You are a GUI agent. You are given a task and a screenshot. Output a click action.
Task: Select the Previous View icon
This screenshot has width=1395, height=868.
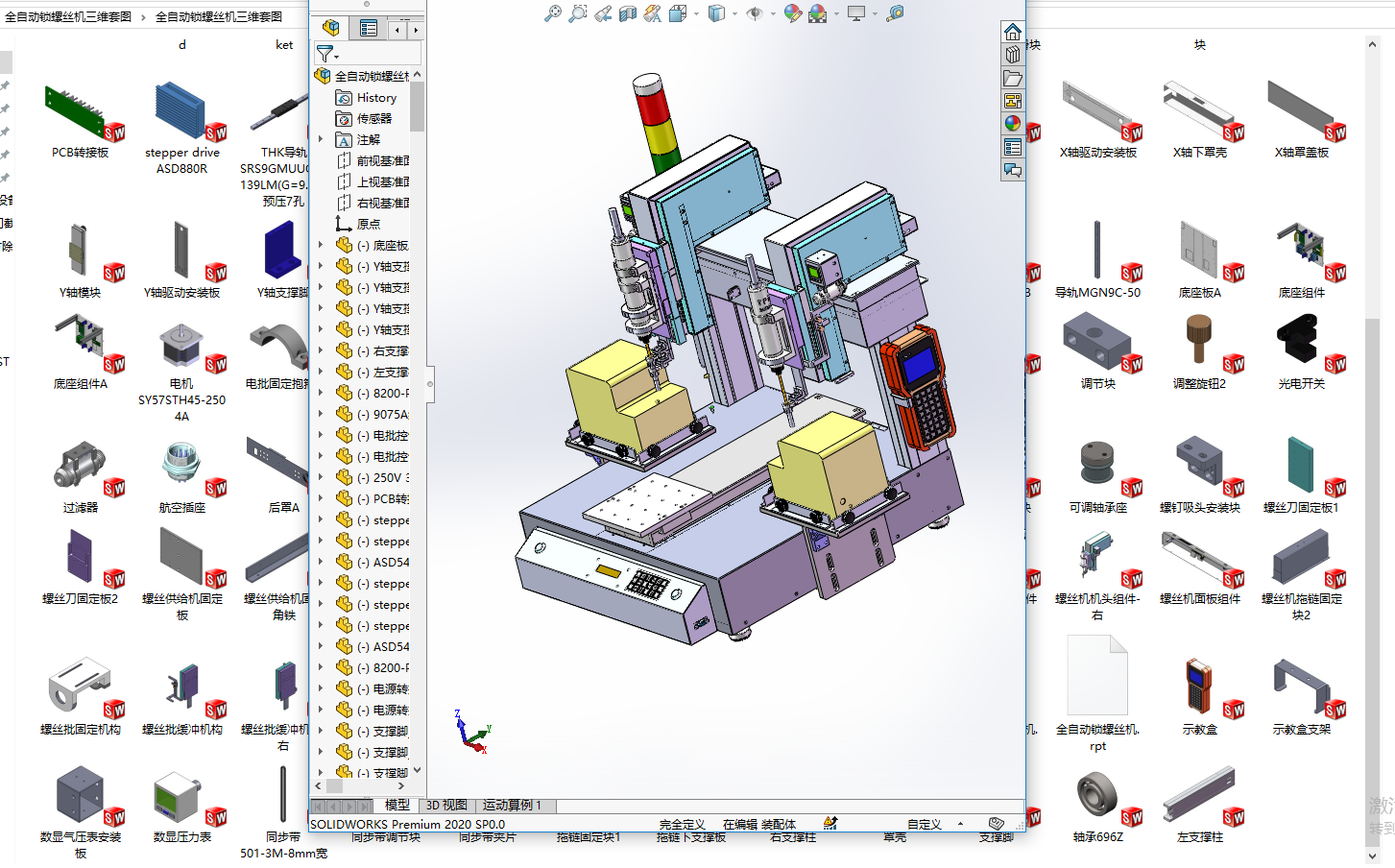(x=603, y=13)
